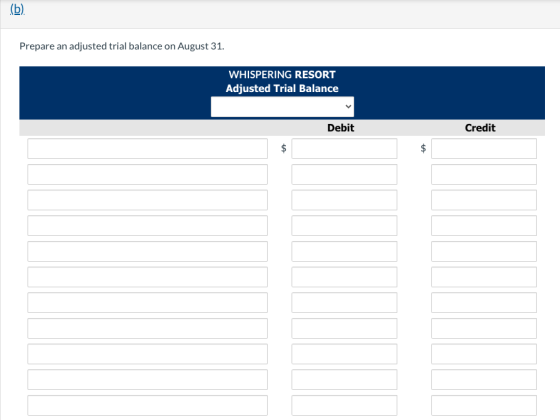Select the tenth row Debit amount field
560x420 pixels.
344,380
